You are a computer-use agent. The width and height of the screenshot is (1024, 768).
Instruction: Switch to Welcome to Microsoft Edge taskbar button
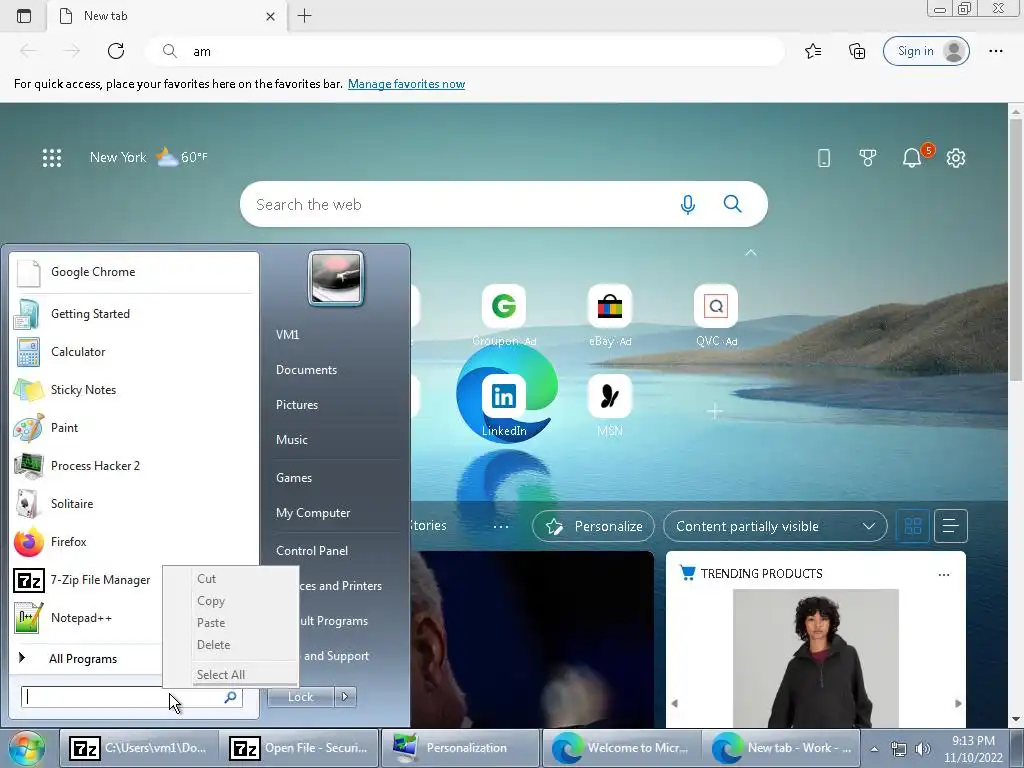tap(621, 748)
